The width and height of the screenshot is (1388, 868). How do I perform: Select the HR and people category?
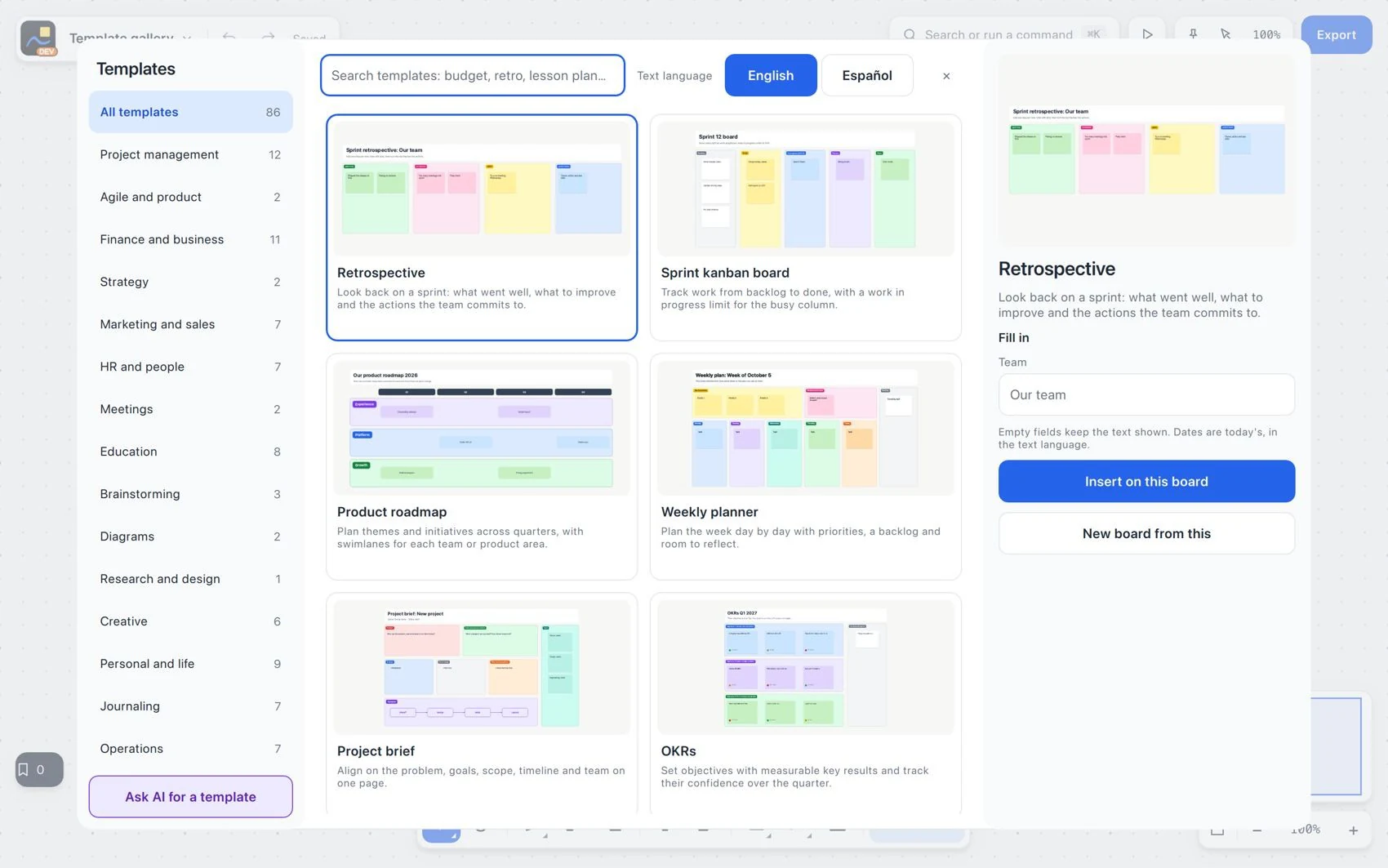(190, 367)
